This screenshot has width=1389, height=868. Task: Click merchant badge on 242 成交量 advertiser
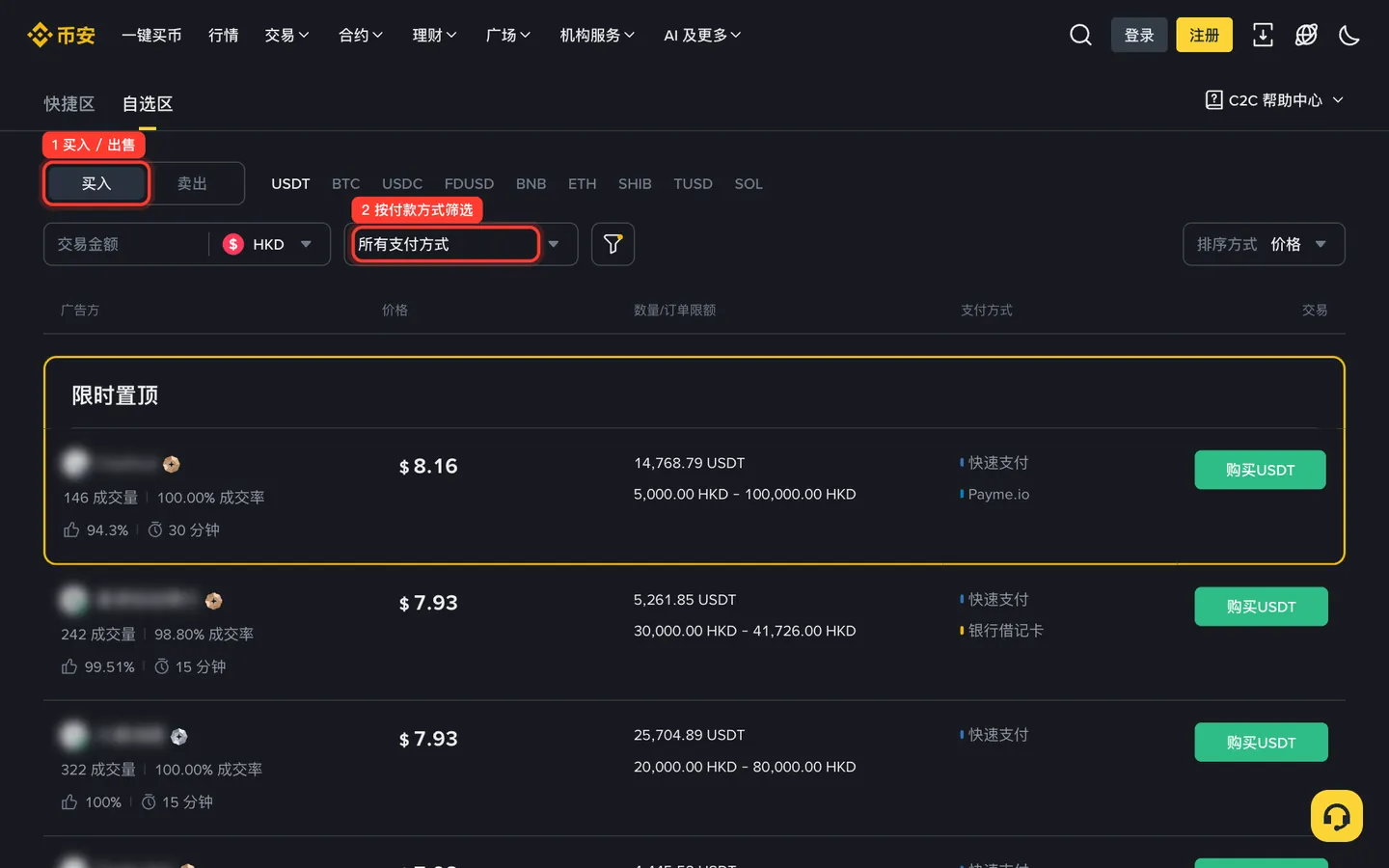[x=214, y=601]
